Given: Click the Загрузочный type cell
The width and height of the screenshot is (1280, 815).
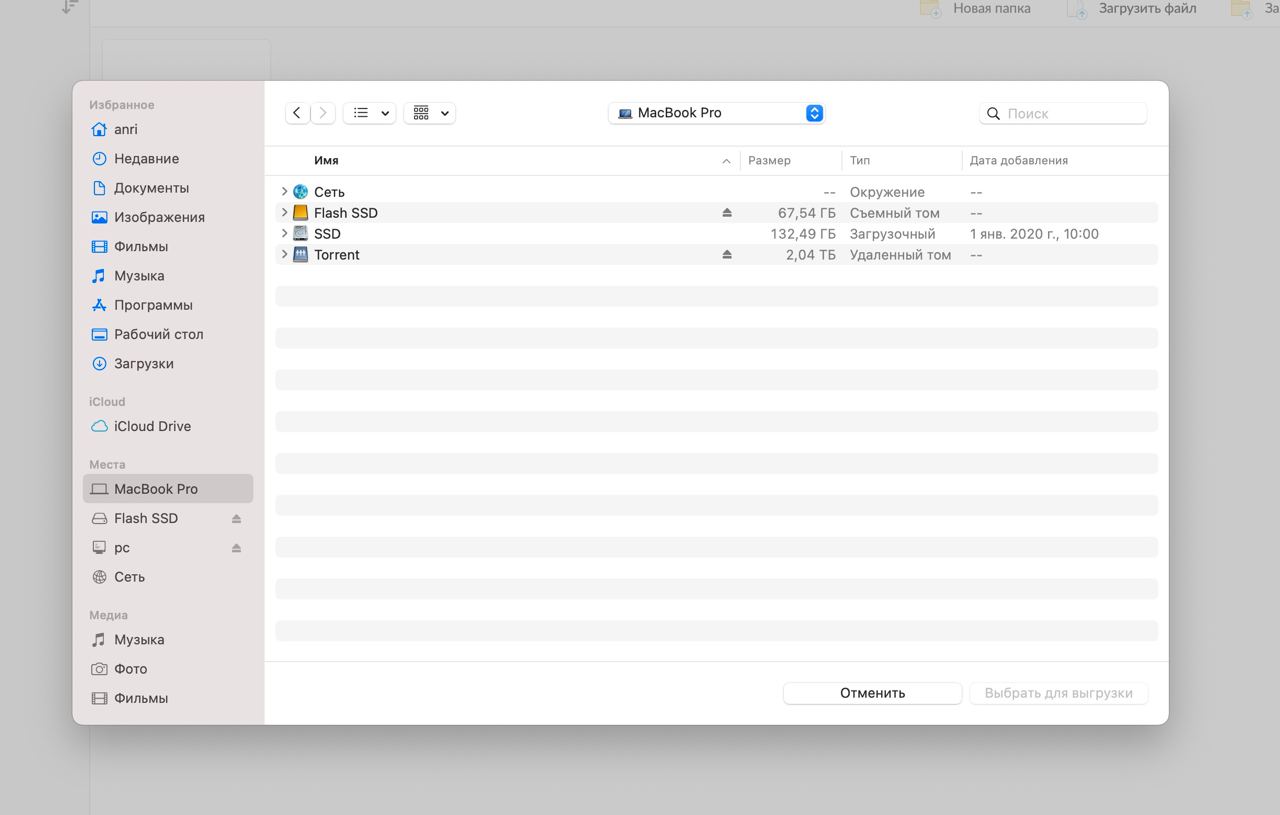Looking at the screenshot, I should pos(893,234).
